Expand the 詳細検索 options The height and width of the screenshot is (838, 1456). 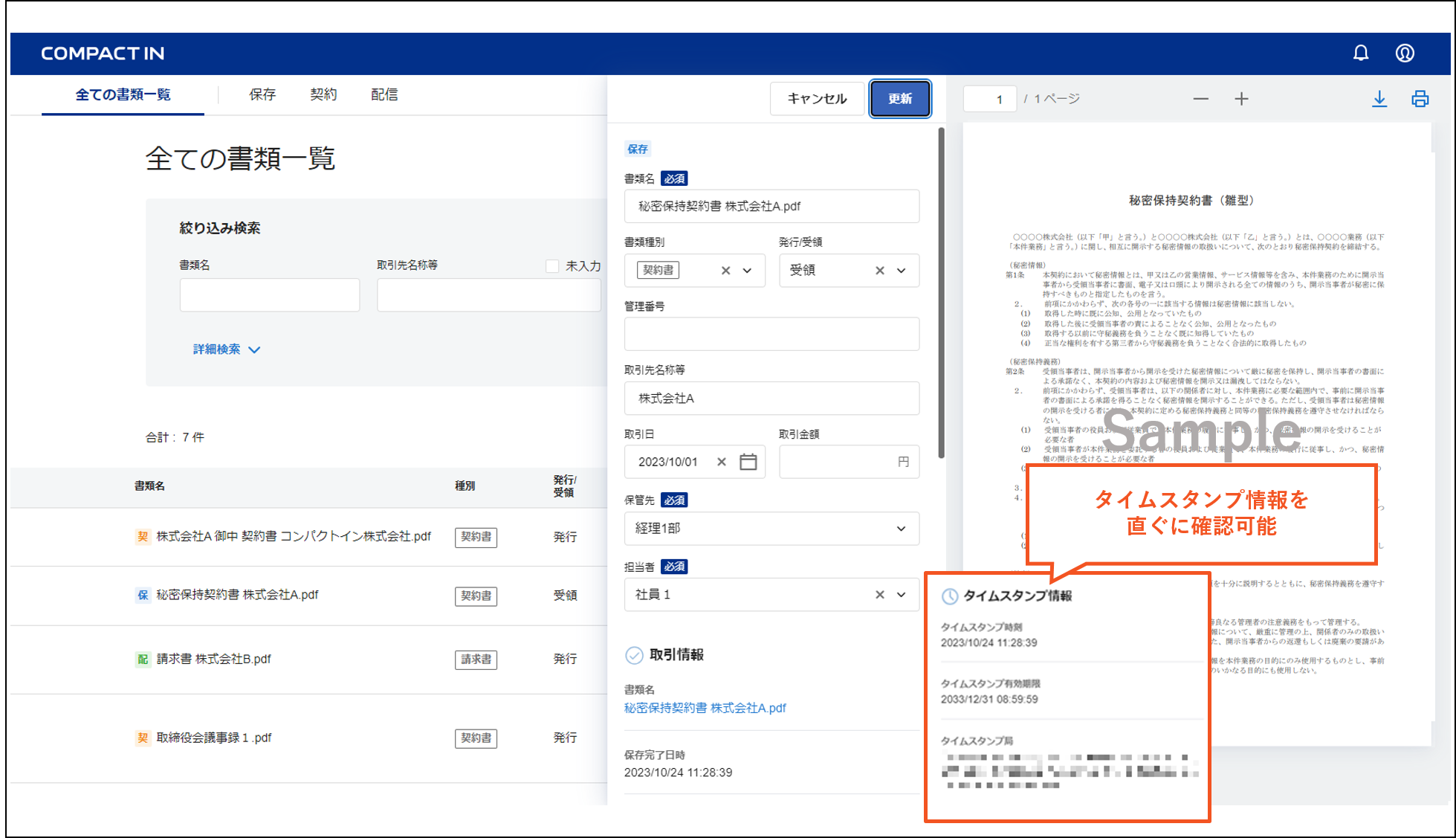click(x=226, y=349)
